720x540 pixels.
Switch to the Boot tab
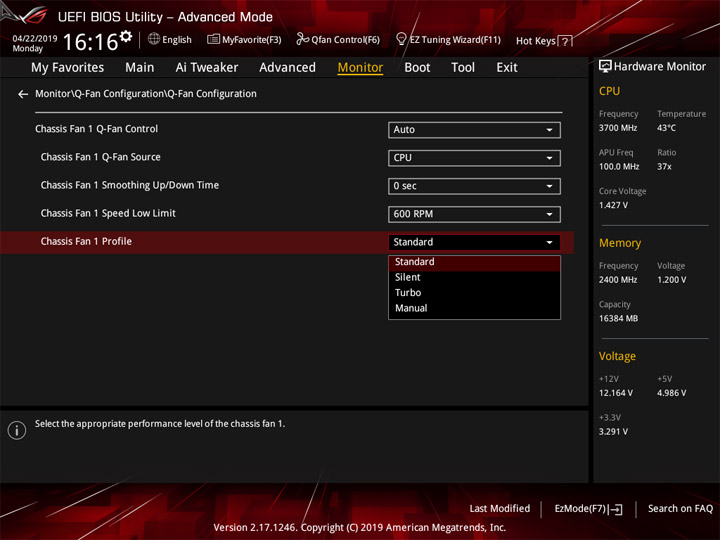click(417, 68)
